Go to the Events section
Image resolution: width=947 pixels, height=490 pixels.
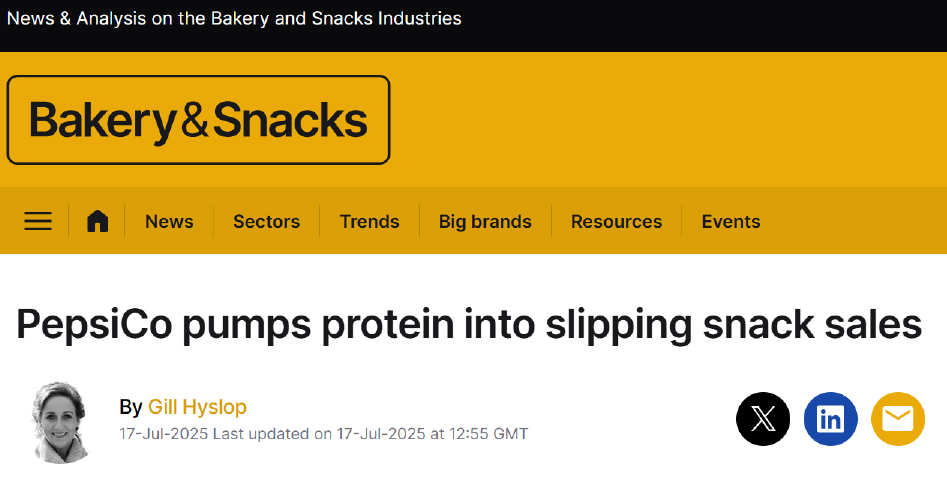[731, 222]
